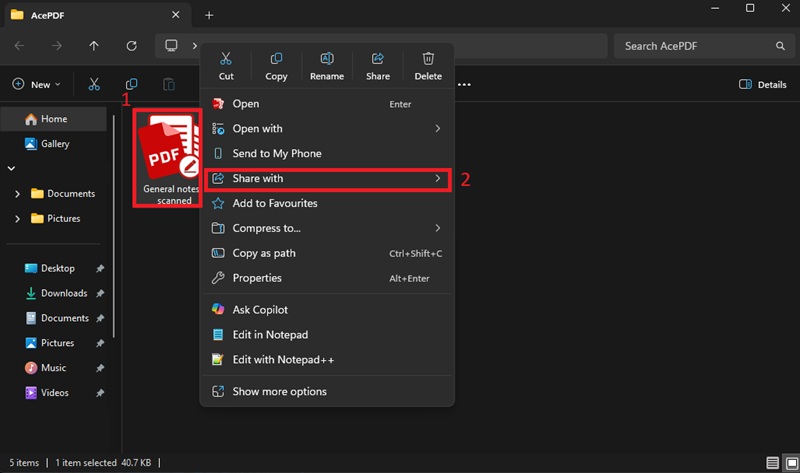Click the Forward navigation arrow
This screenshot has width=800, height=473.
click(x=57, y=46)
